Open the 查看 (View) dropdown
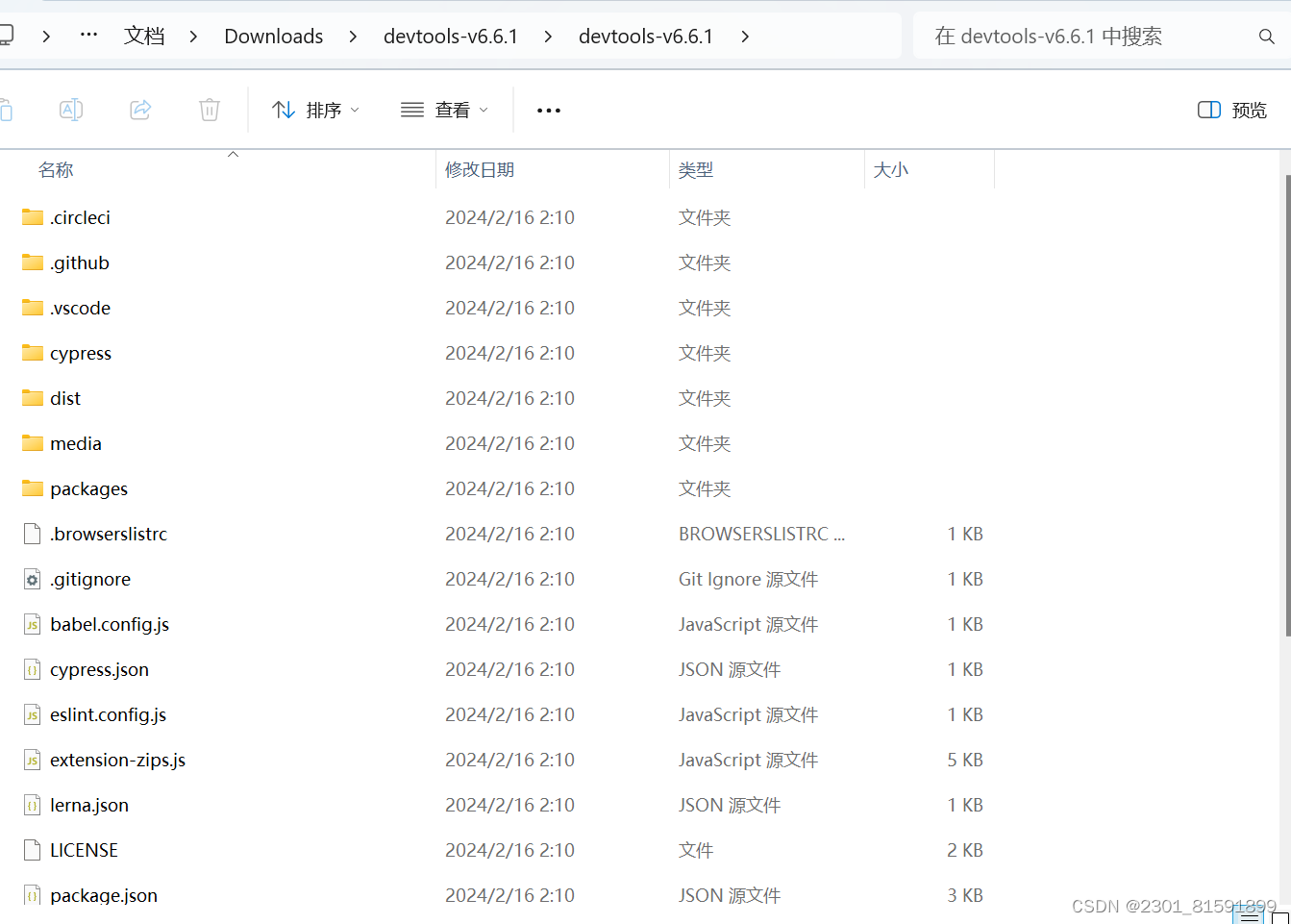The image size is (1291, 924). (x=444, y=110)
